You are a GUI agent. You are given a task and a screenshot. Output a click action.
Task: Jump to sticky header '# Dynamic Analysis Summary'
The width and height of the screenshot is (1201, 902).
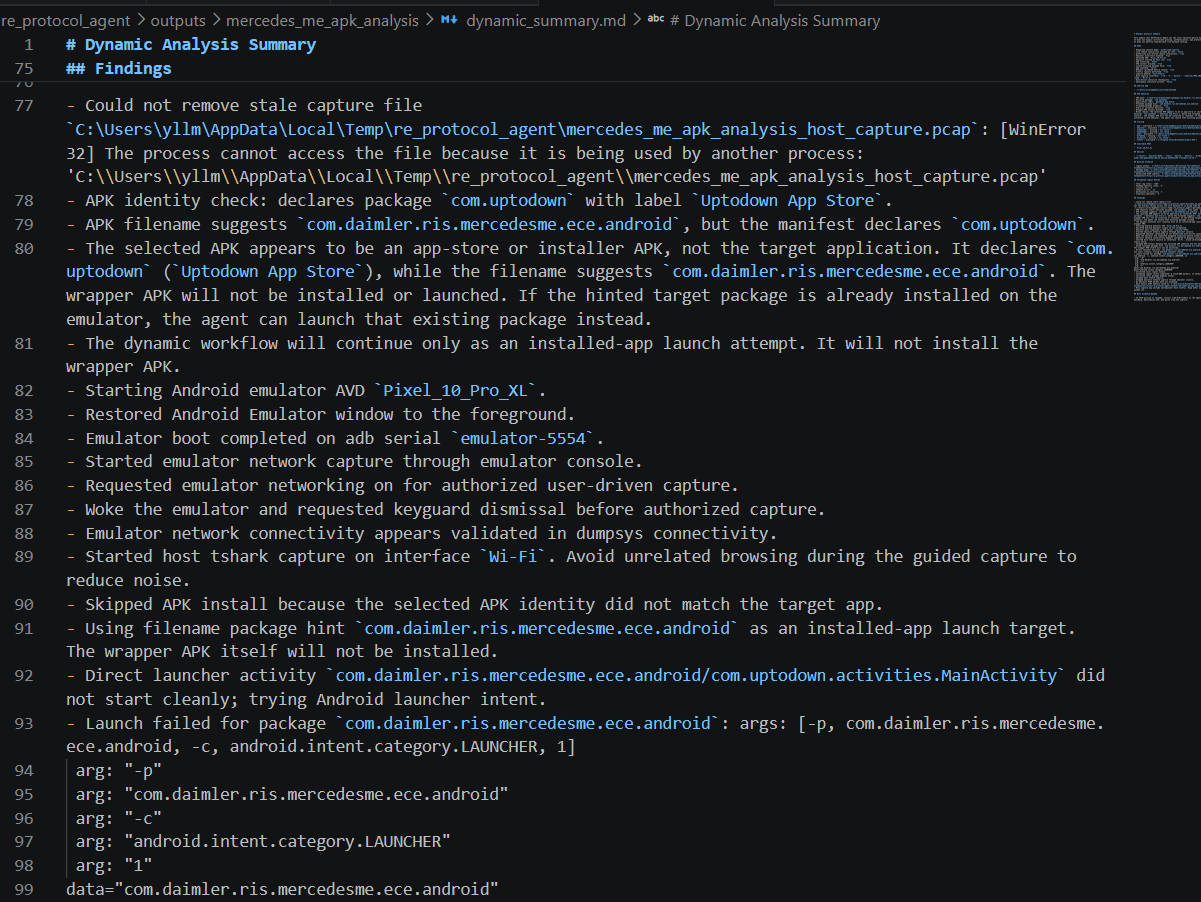[x=190, y=45]
